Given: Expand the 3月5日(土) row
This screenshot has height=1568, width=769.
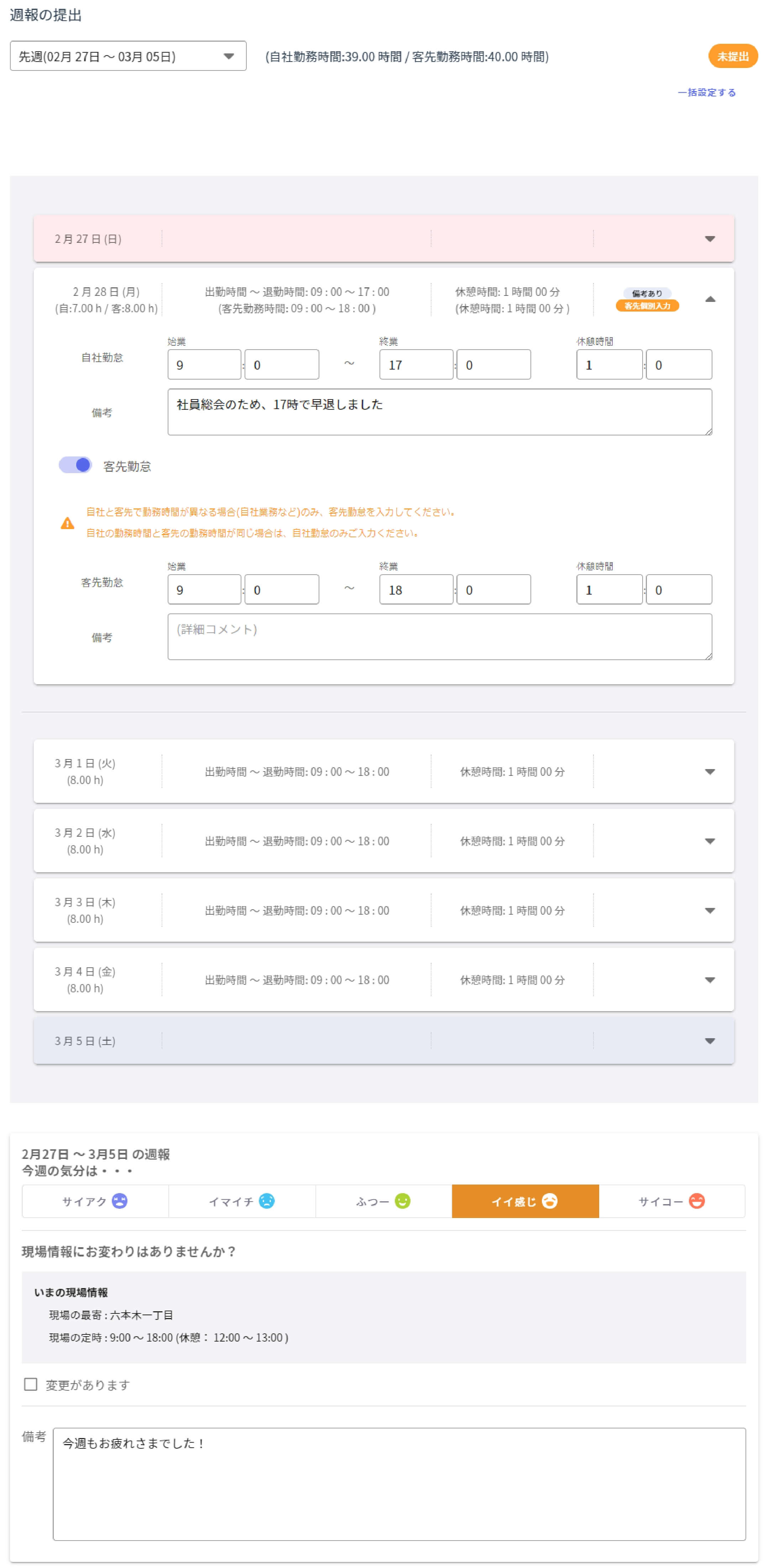Looking at the screenshot, I should click(709, 1041).
